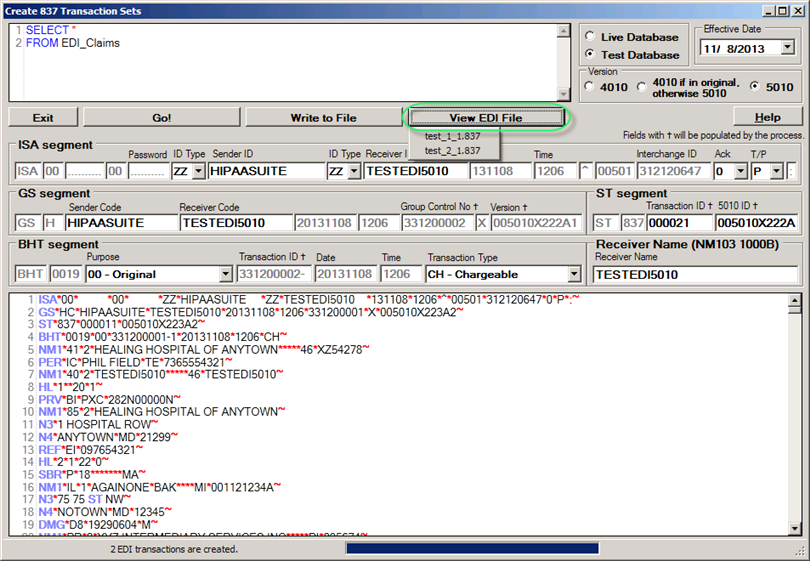Open the Ack dropdown in ISA segment
810x561 pixels.
coord(740,171)
